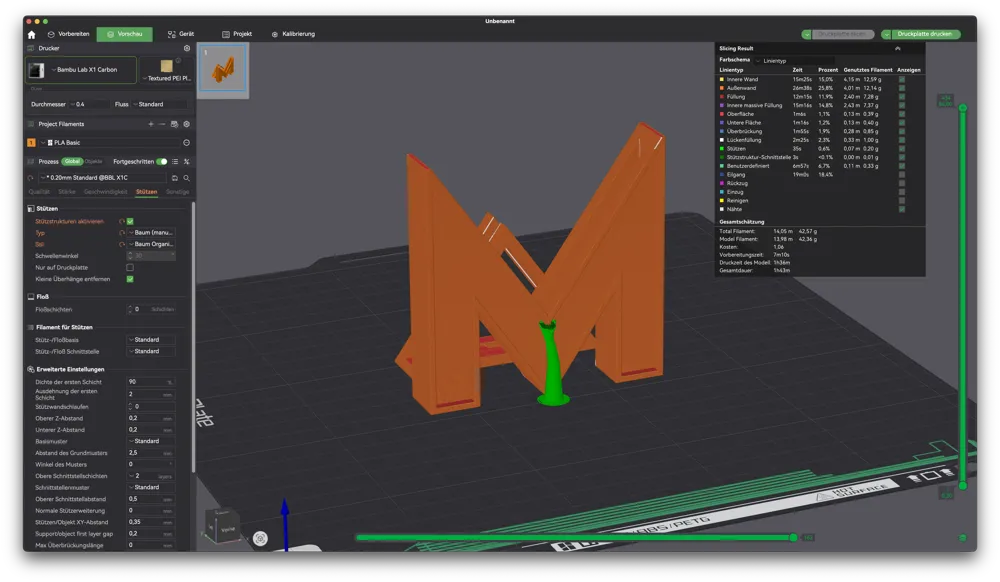This screenshot has height=582, width=1000.
Task: Open the process settings list icon
Action: click(x=175, y=162)
